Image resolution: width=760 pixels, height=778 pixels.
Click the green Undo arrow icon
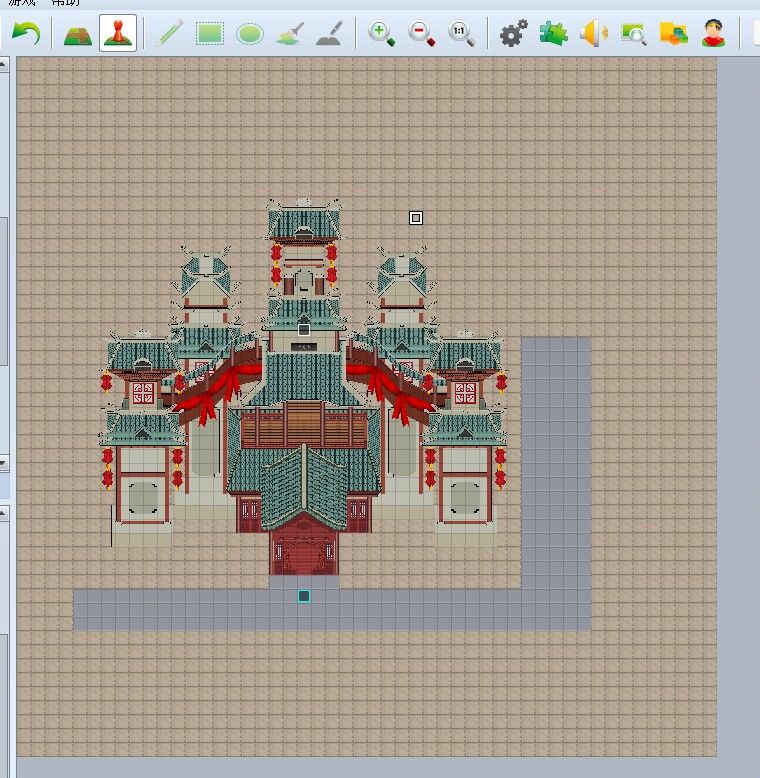[x=26, y=34]
